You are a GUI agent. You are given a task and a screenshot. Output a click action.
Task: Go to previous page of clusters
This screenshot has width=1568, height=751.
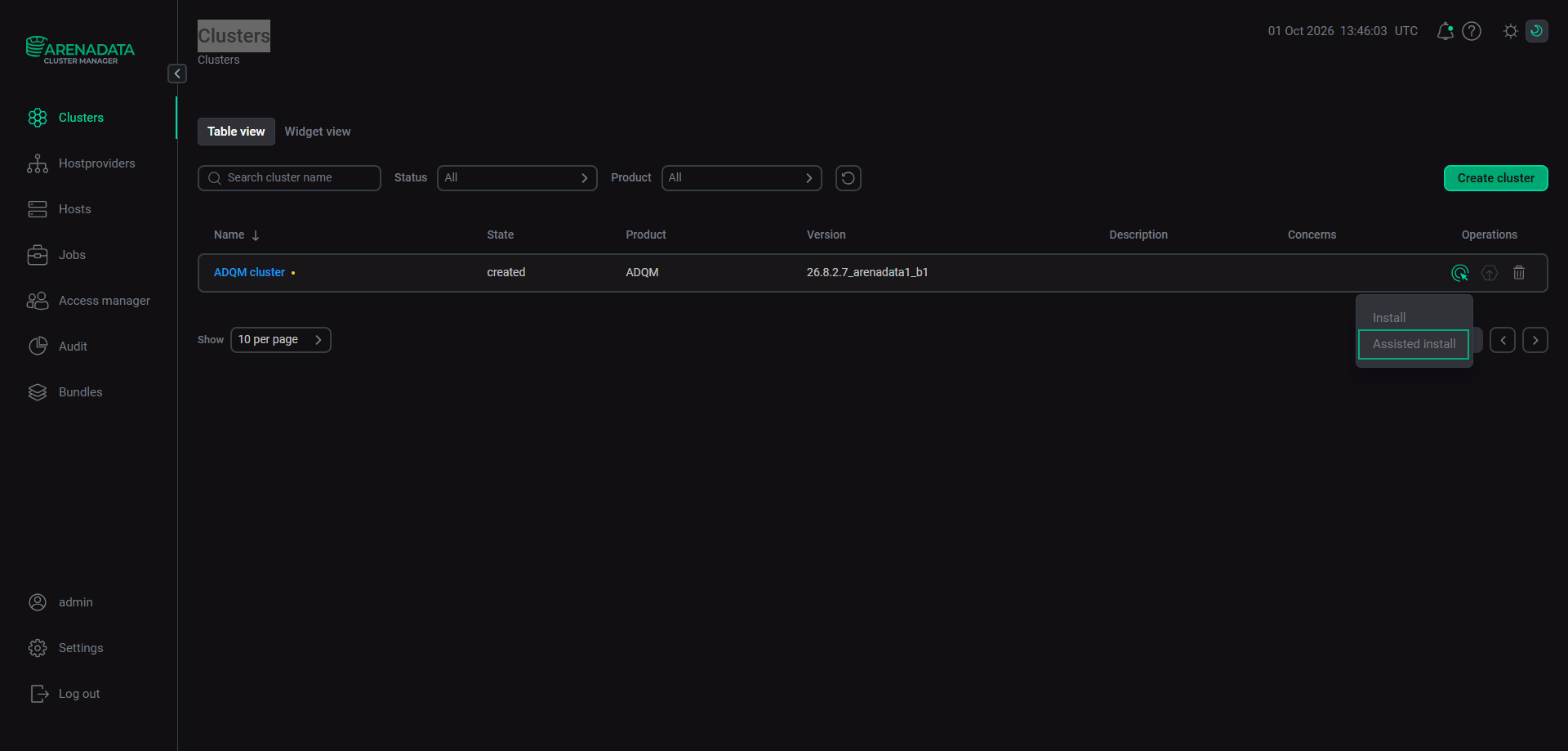[x=1503, y=340]
